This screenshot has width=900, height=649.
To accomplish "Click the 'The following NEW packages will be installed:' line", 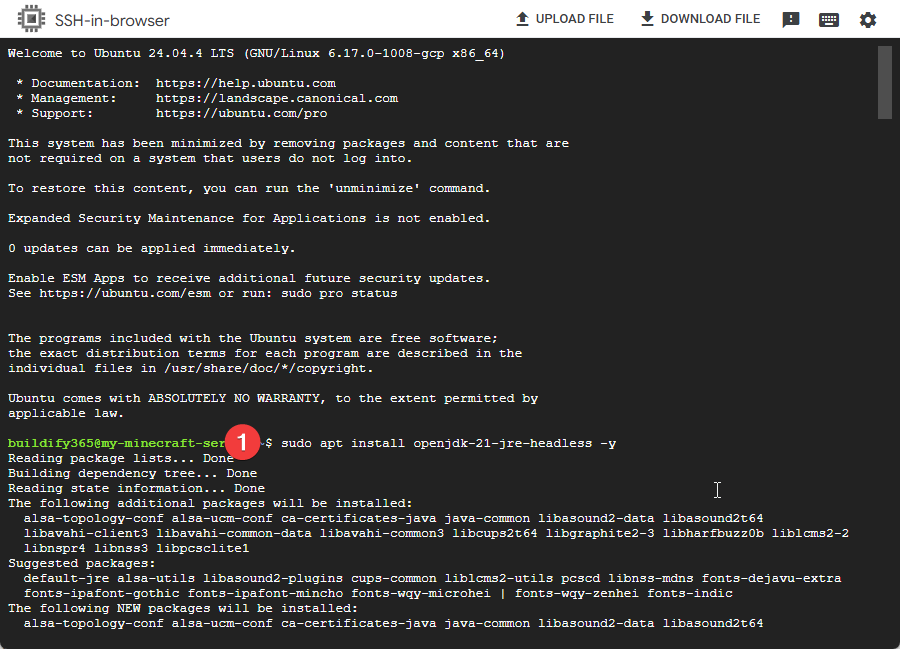I will click(183, 608).
